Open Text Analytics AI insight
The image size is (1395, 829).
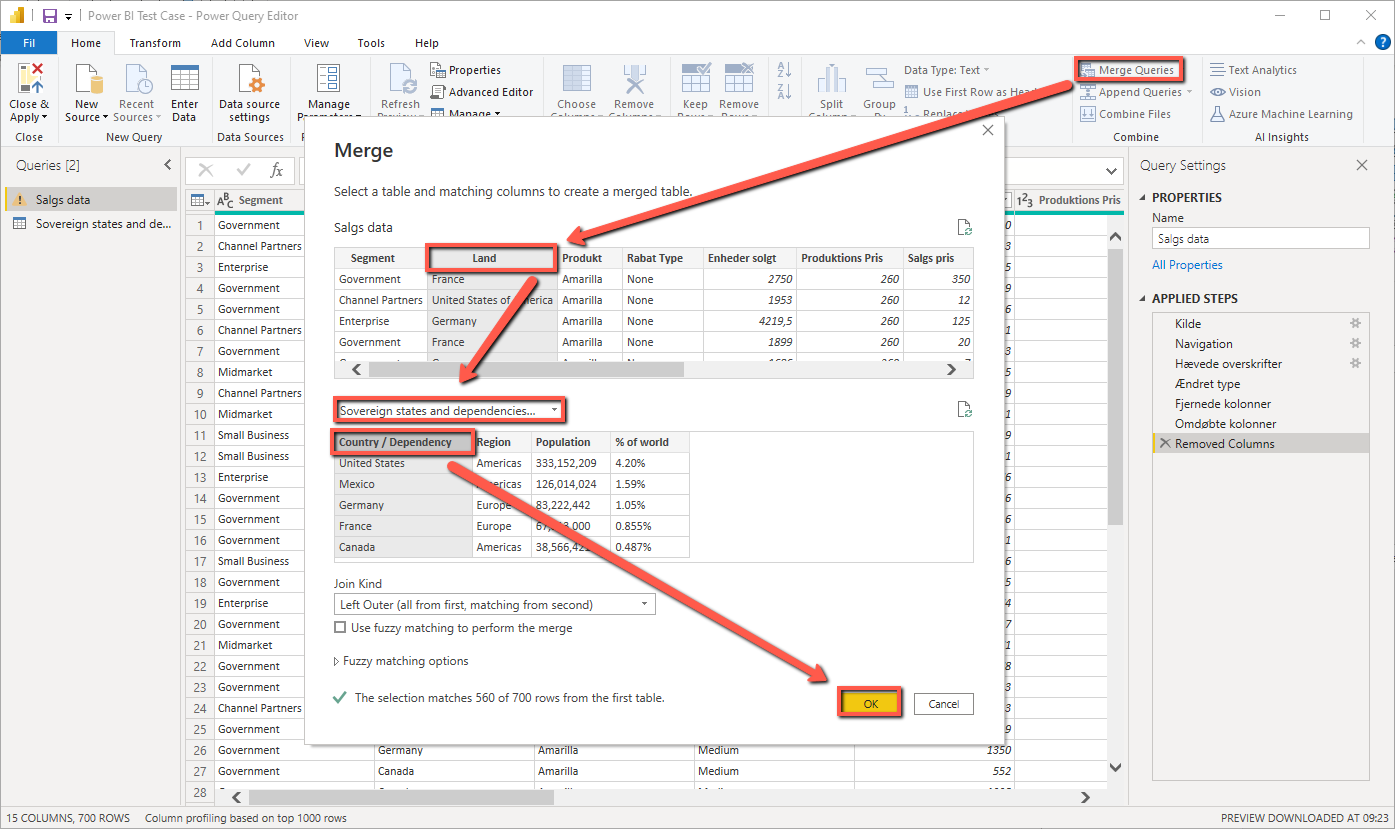1253,70
